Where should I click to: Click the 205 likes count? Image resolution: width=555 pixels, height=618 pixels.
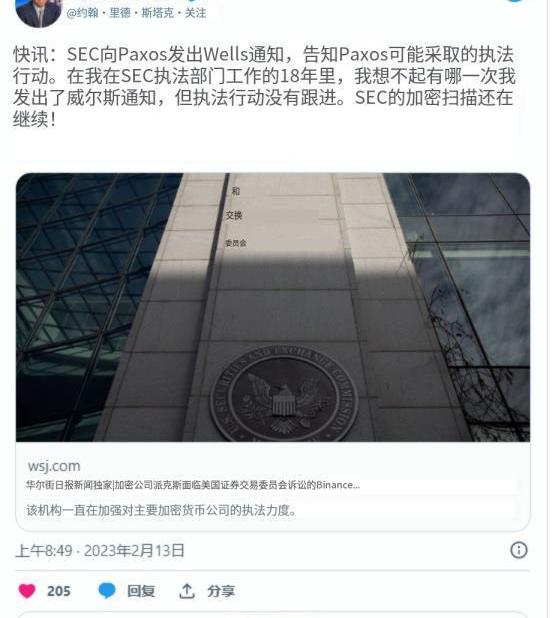click(59, 591)
